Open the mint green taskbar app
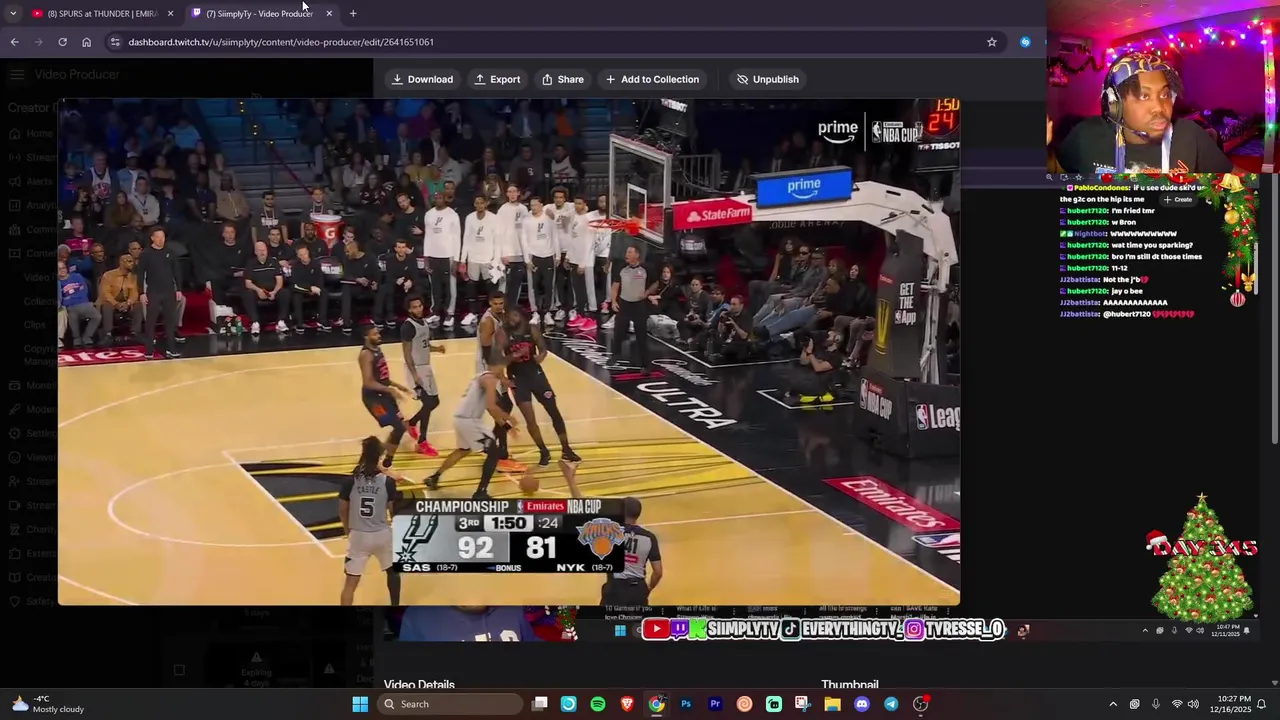Screen dimensions: 1280x720 click(774, 704)
